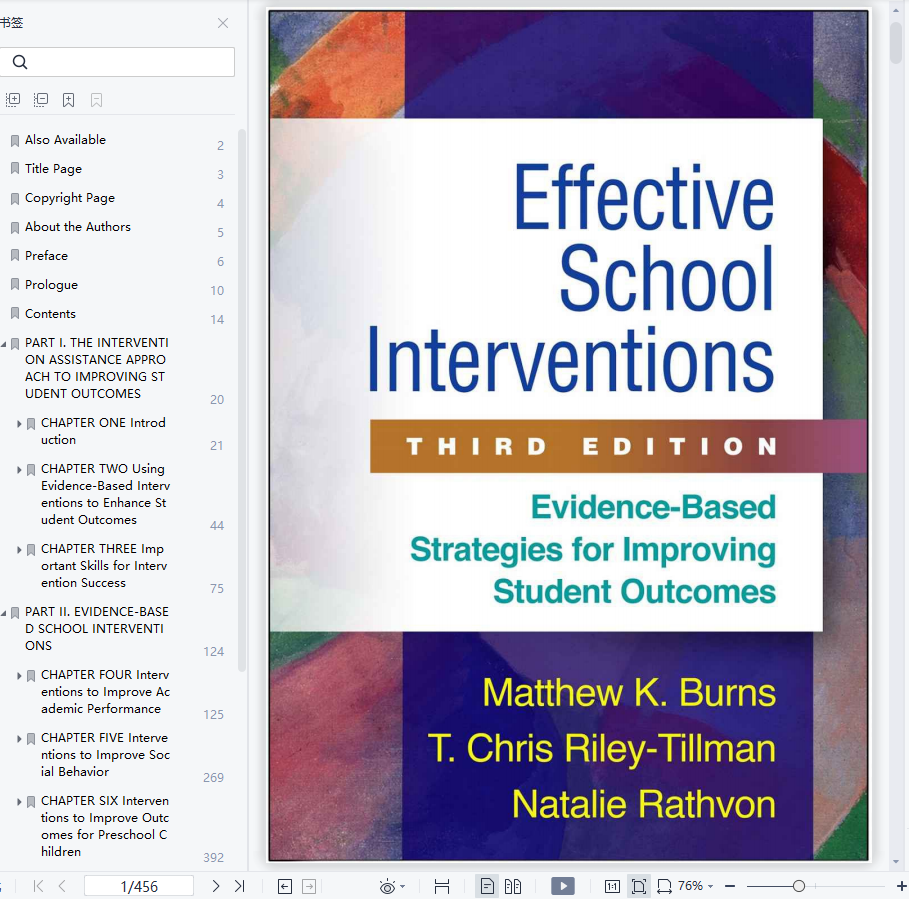Add a new bookmark icon
This screenshot has width=909, height=899.
(68, 100)
